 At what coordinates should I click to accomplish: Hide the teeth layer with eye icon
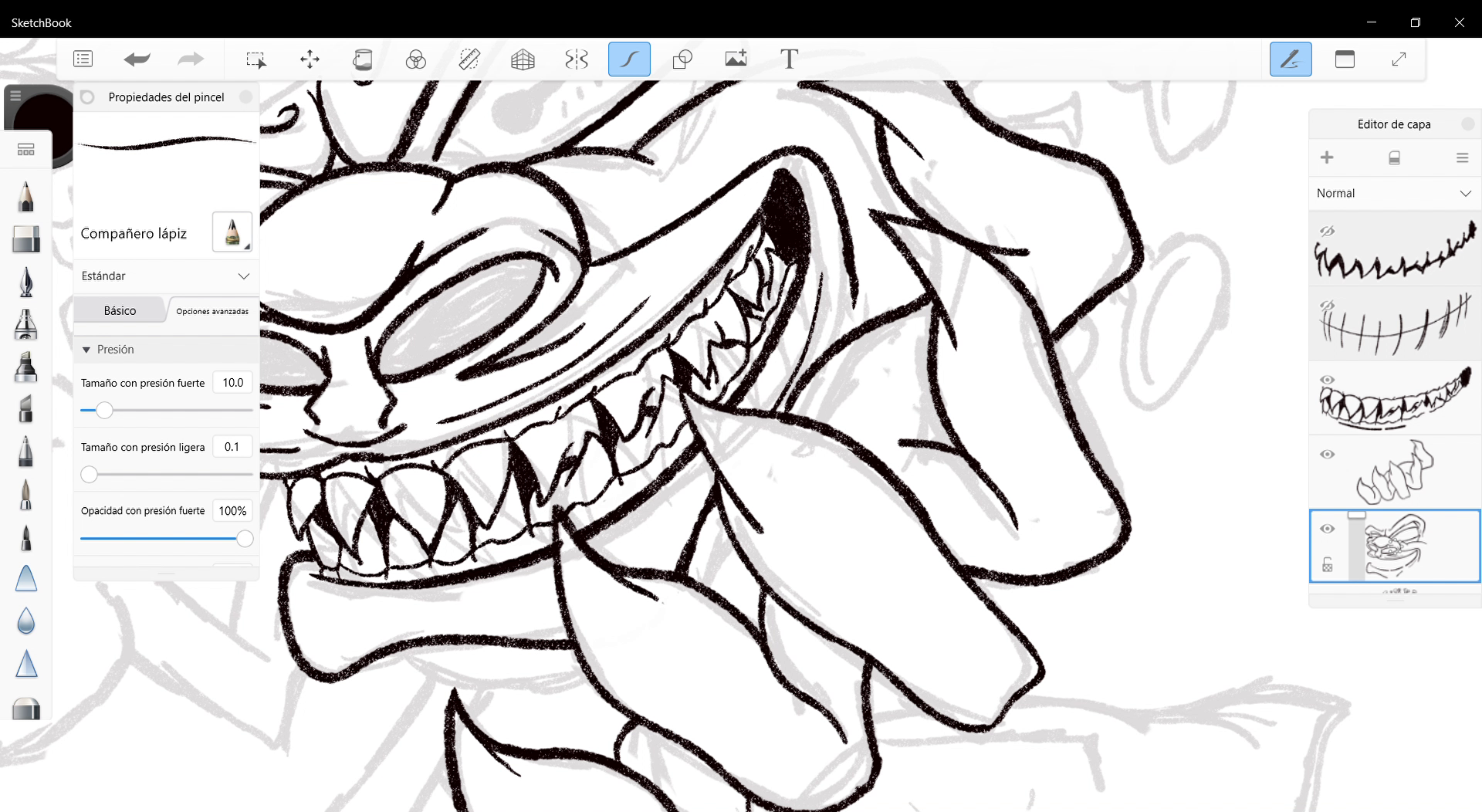(x=1327, y=380)
